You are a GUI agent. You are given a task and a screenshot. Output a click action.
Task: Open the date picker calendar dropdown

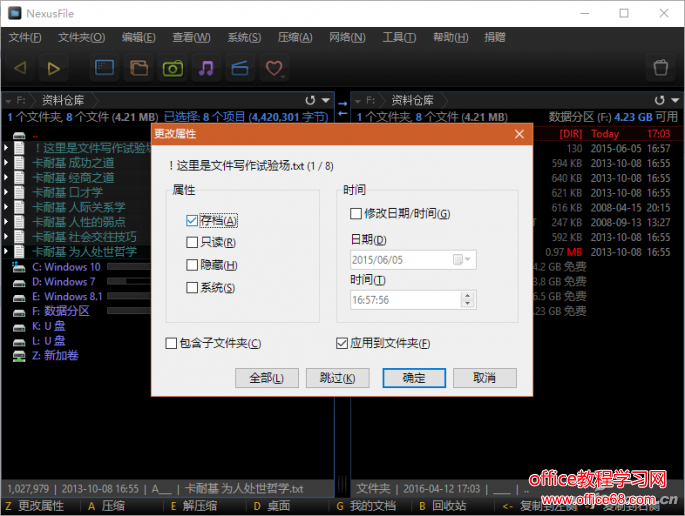click(x=461, y=260)
